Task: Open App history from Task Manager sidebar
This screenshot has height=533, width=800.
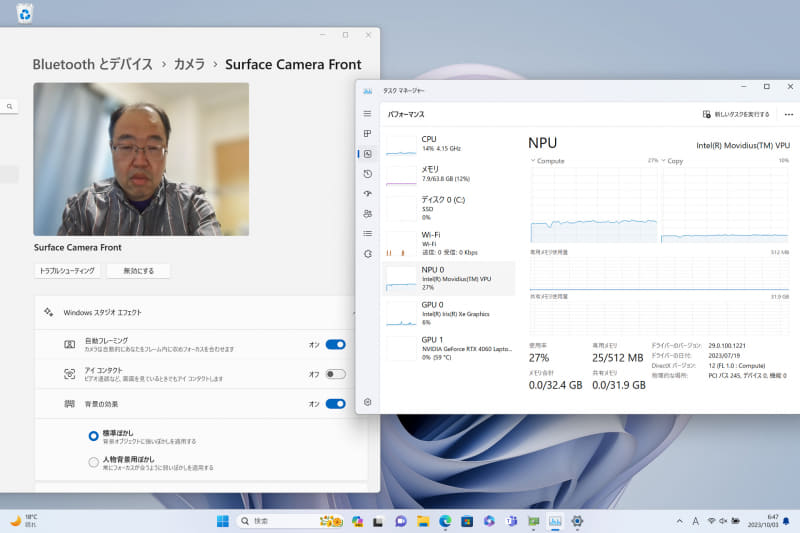Action: (367, 174)
